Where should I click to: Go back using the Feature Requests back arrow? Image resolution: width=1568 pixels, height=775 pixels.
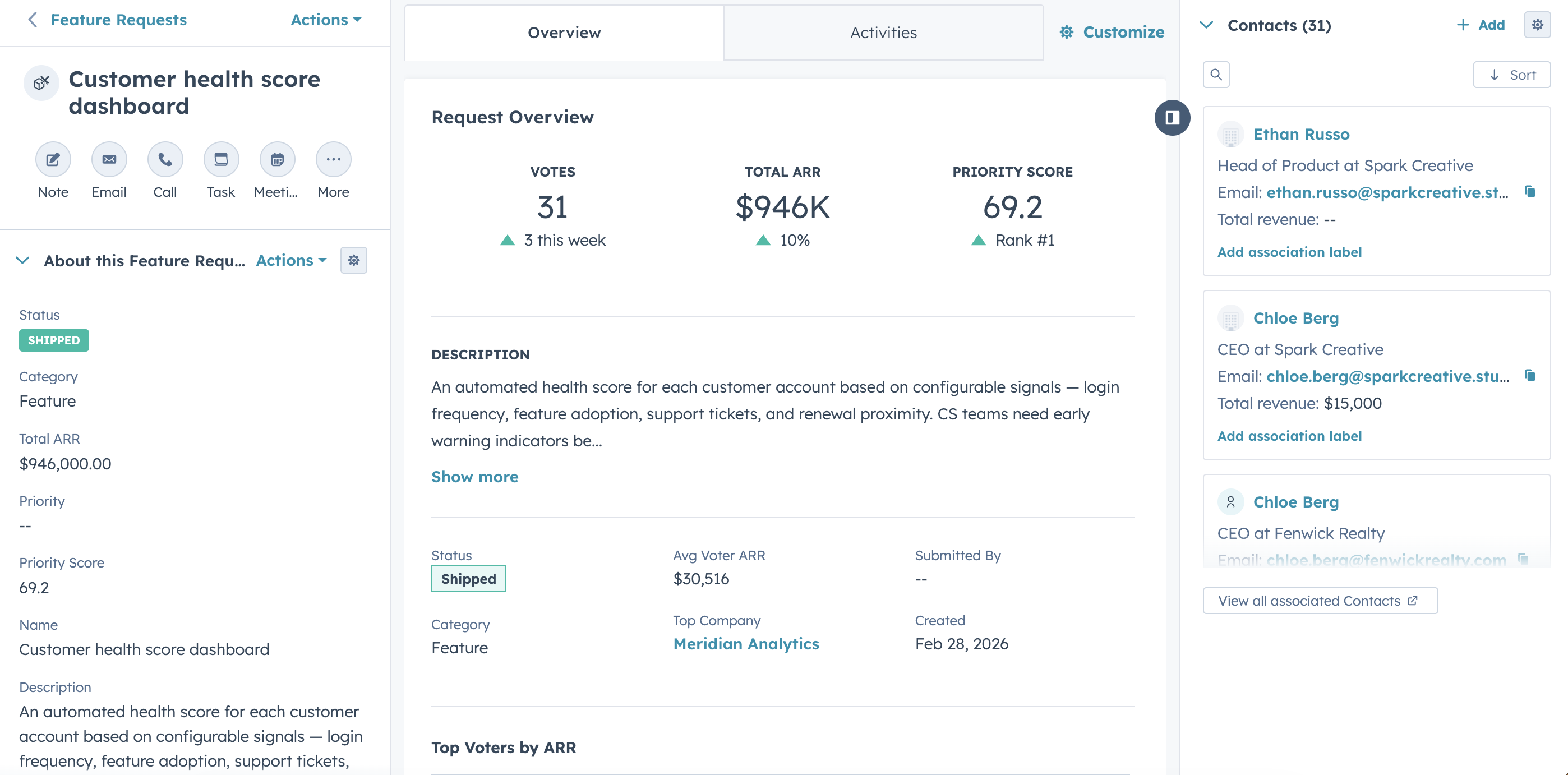33,20
